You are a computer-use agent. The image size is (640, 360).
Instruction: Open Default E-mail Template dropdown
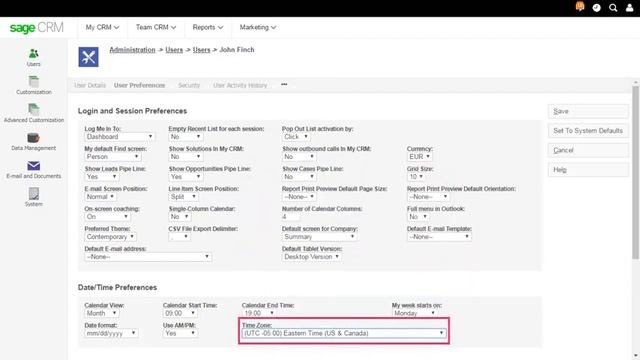pos(439,237)
